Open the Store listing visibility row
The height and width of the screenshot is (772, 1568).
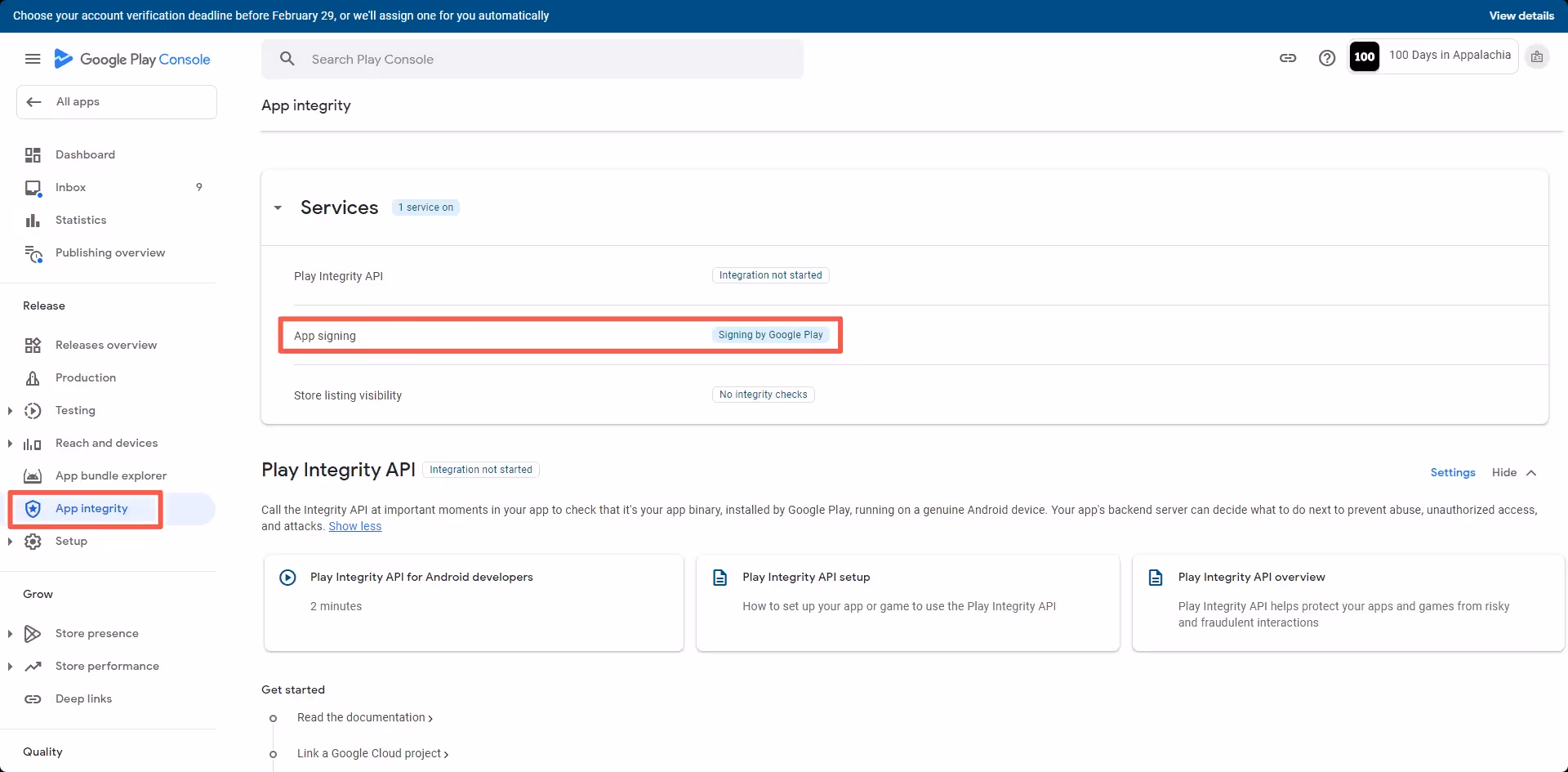click(x=905, y=395)
